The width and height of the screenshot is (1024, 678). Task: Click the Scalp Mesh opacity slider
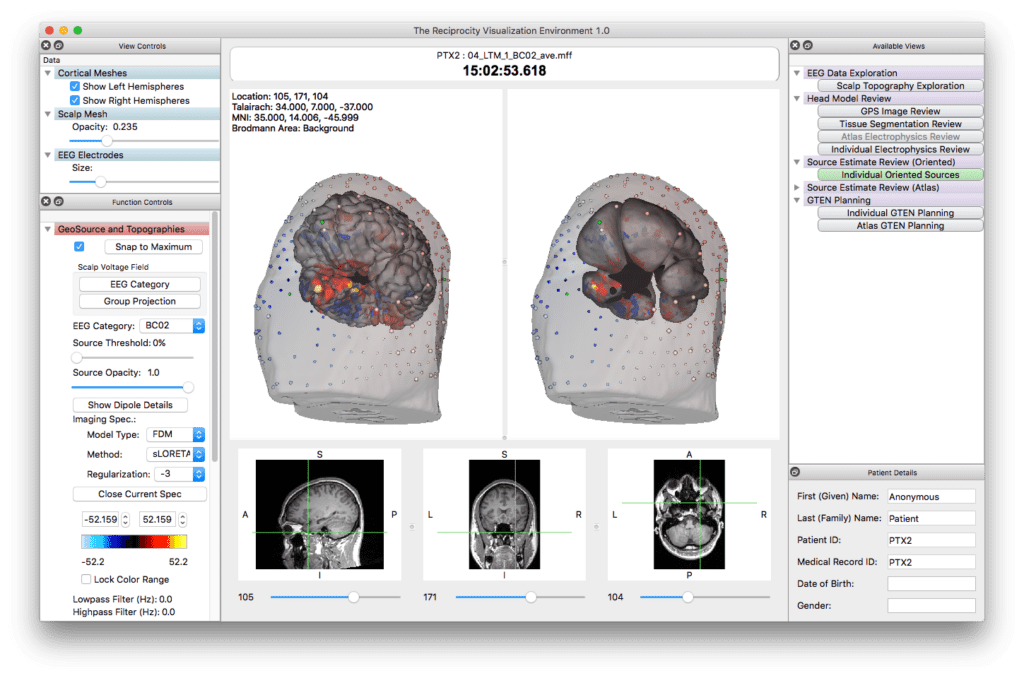pos(107,141)
